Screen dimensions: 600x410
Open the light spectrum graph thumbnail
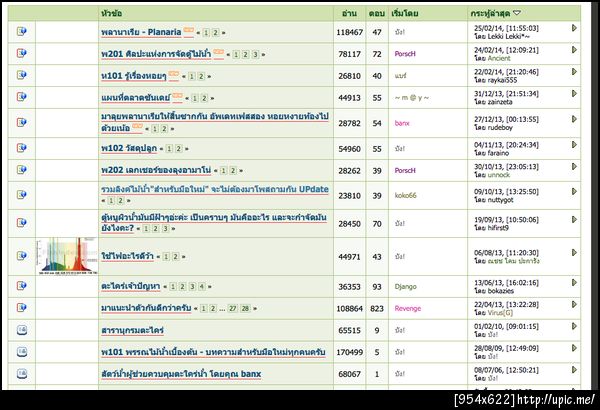tap(67, 256)
